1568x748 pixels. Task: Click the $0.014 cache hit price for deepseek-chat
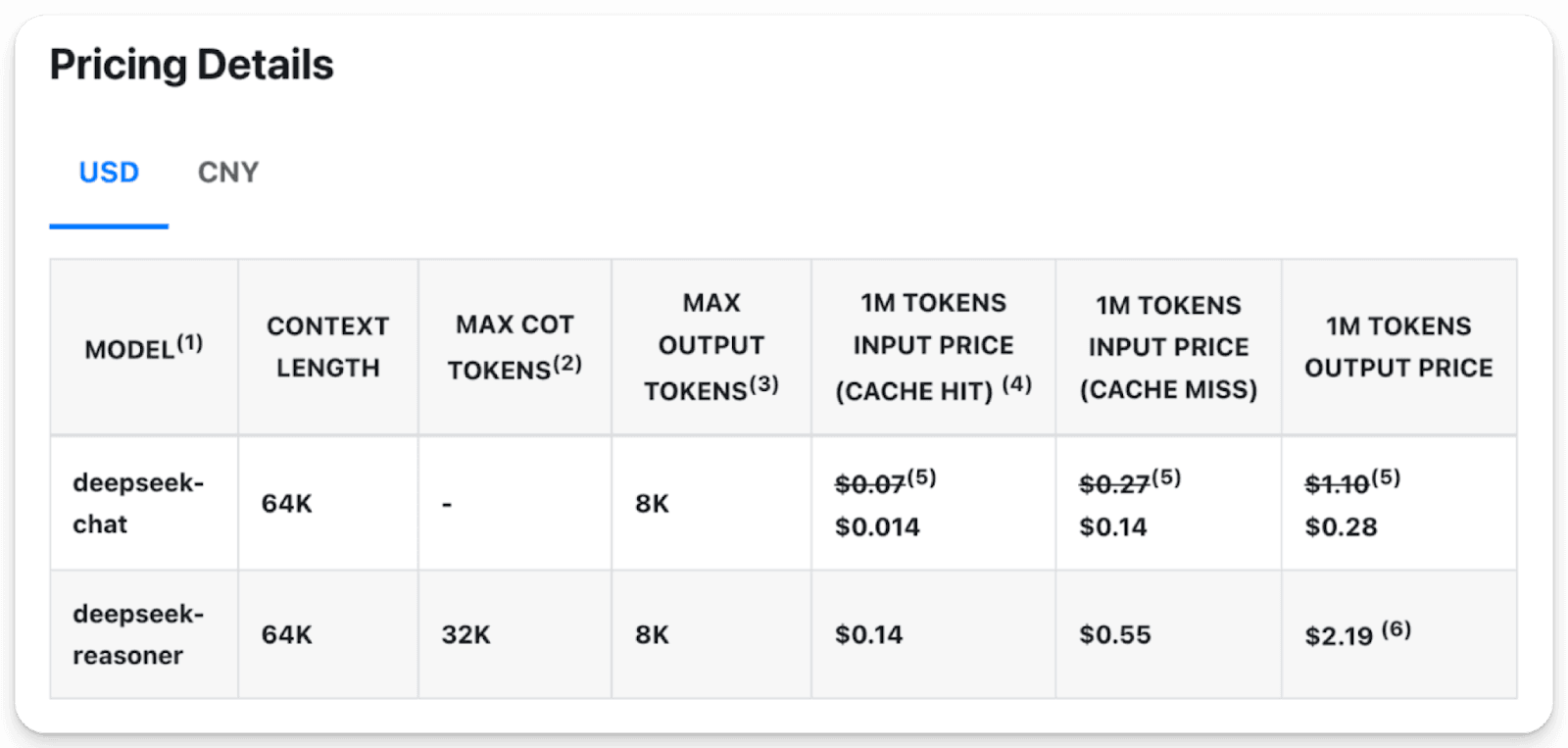pyautogui.click(x=877, y=526)
